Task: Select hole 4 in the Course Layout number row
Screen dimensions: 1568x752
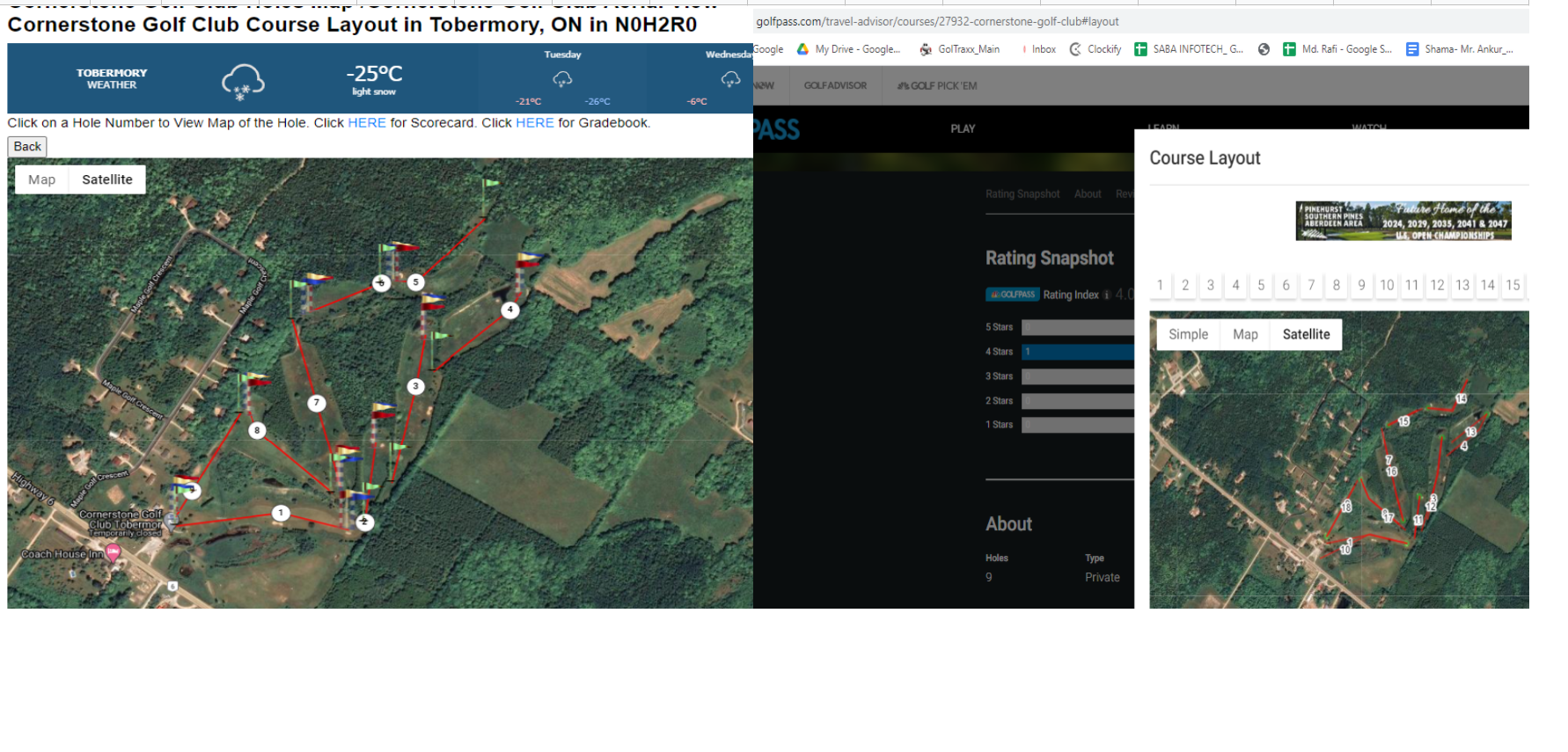Action: pyautogui.click(x=1235, y=285)
